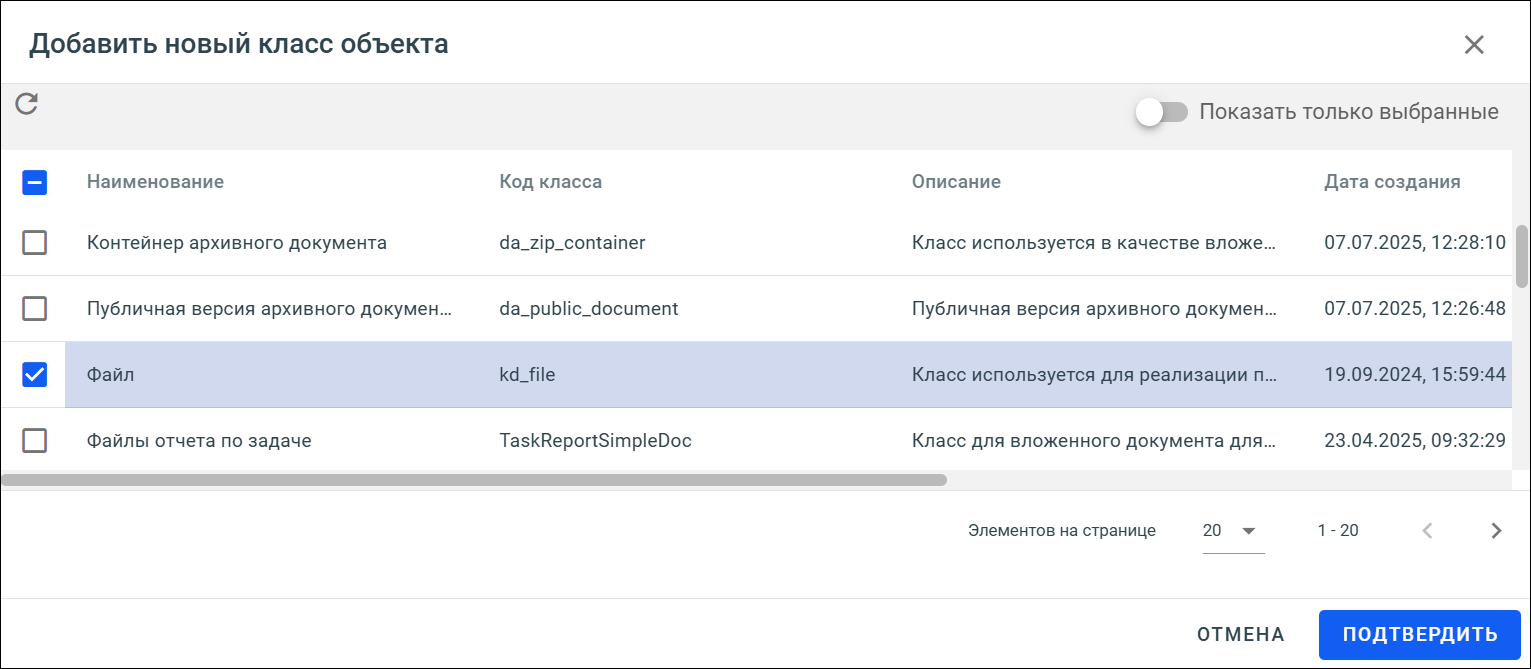Click the date '23.04.2025, 09:32:29'
This screenshot has height=669, width=1531.
(x=1414, y=441)
